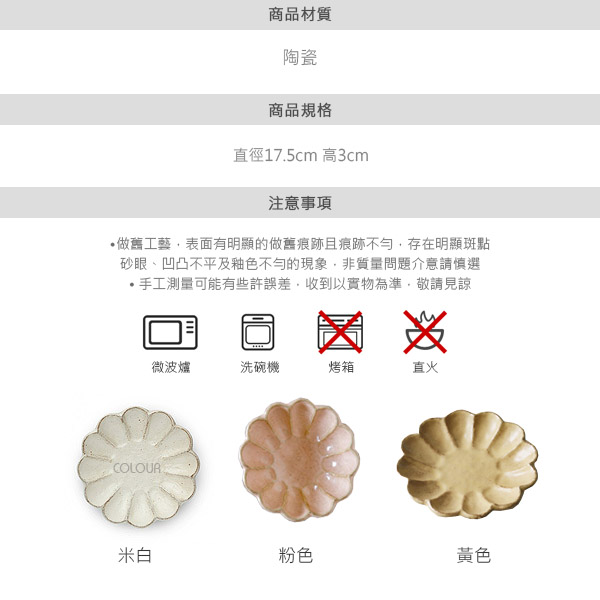Image resolution: width=600 pixels, height=600 pixels.
Task: Choose the 黃色 color label
Action: tap(474, 555)
